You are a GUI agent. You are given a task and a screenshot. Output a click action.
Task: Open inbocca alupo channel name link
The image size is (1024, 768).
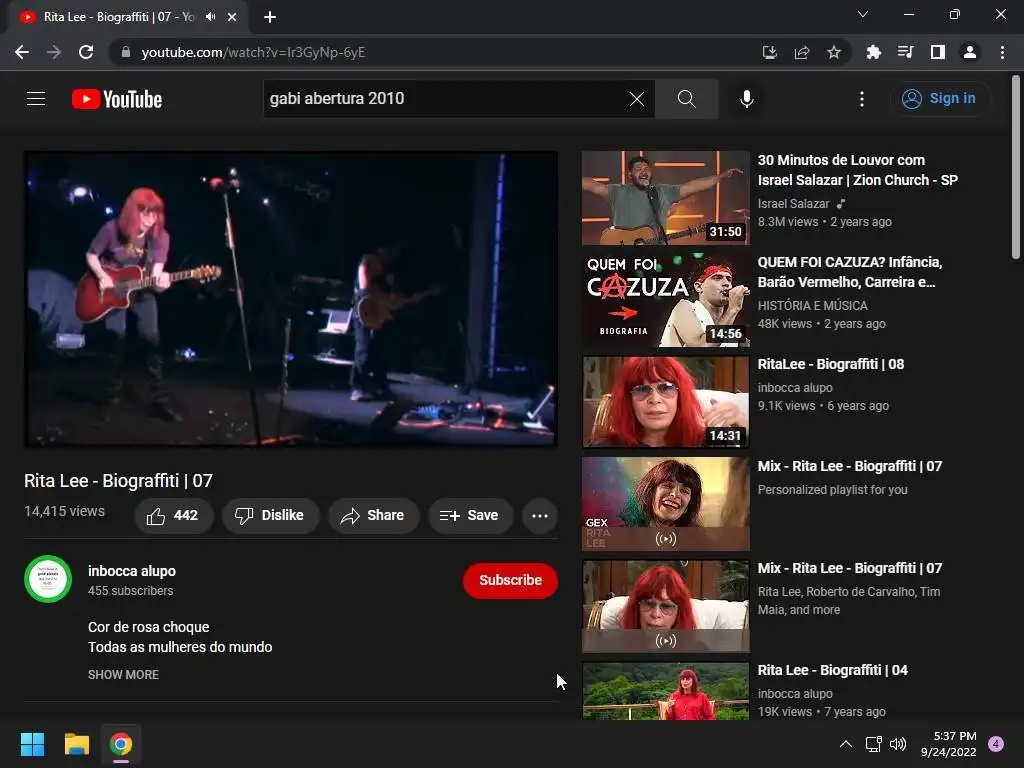coord(132,571)
